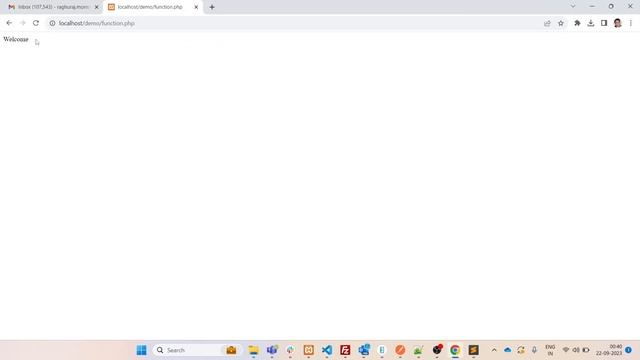Click the Welcome text on the page

coord(16,39)
